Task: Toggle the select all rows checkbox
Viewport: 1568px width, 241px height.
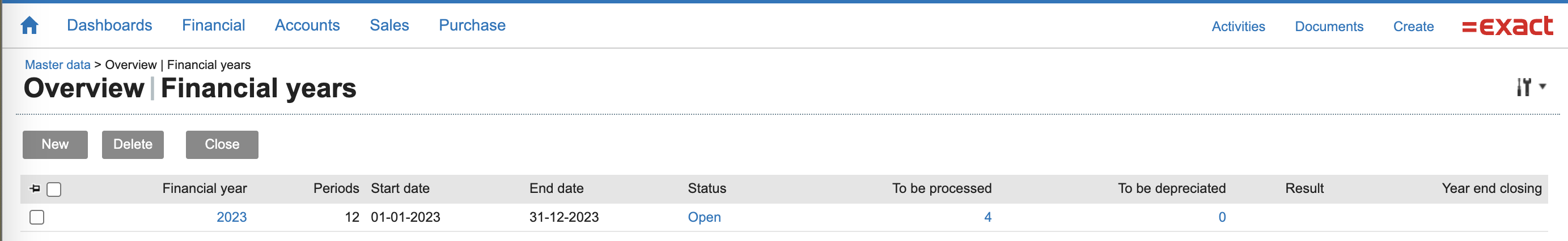Action: (x=54, y=190)
